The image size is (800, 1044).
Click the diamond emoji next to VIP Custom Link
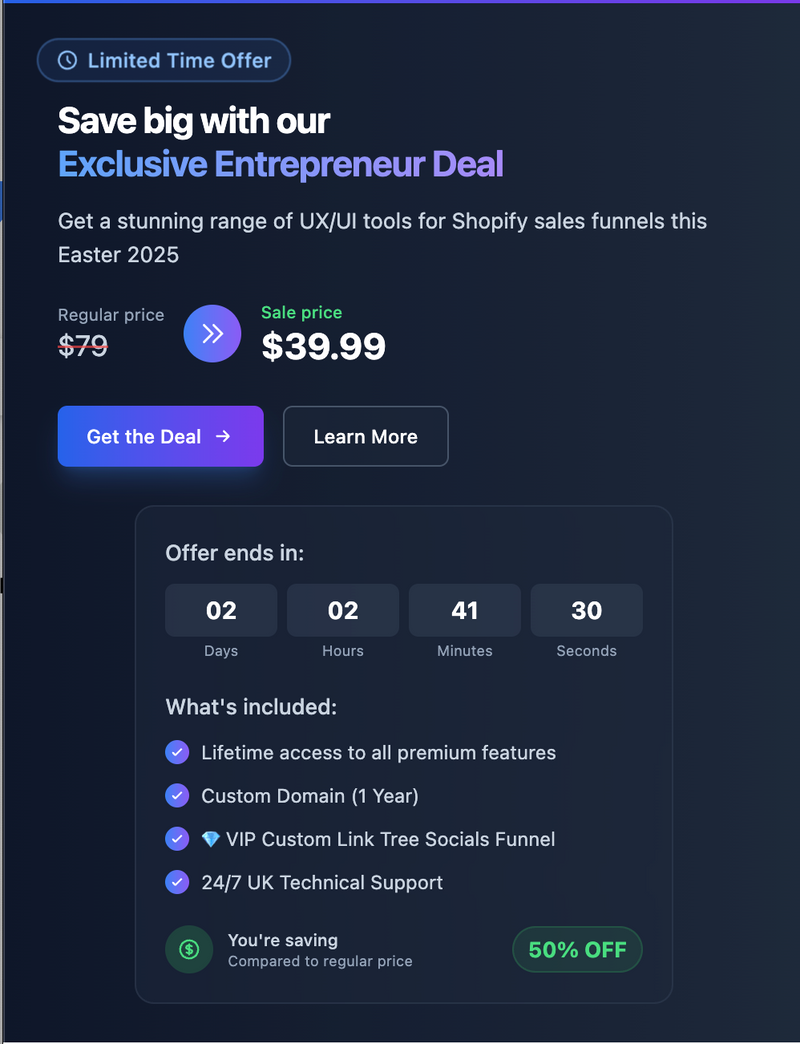(211, 840)
